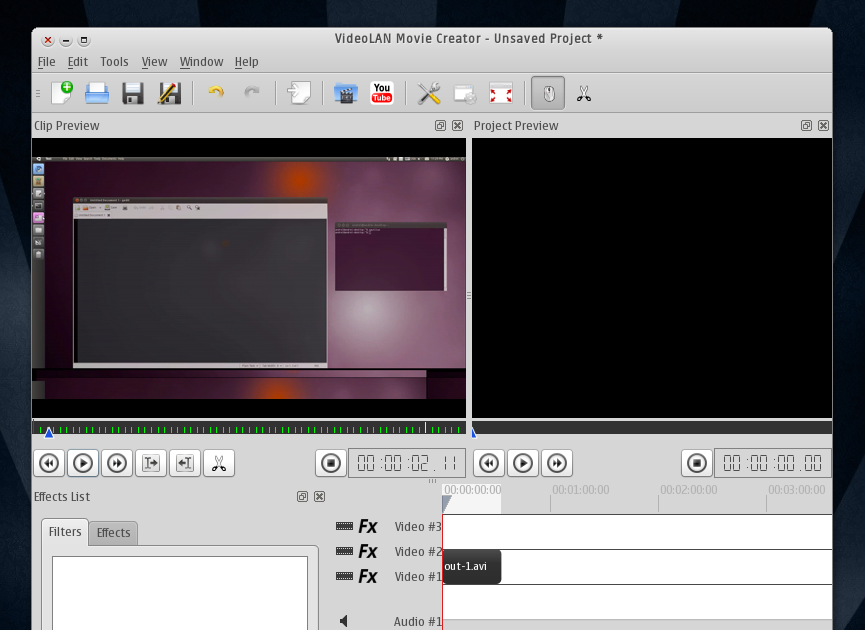Click the project preview timecode 00:00:00.00
Viewport: 865px width, 630px height.
[x=773, y=463]
